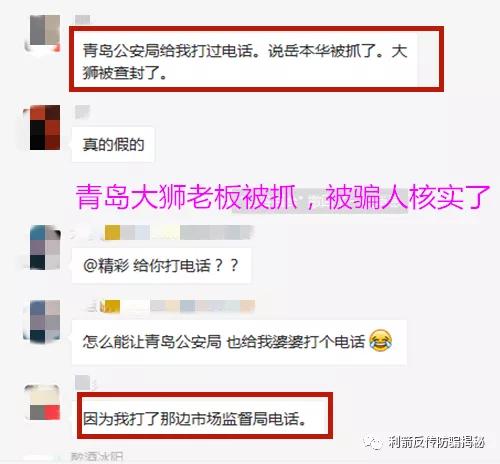This screenshot has height=464, width=500.
Task: Tap blurred nickname above the @精彩 message
Action: click(x=163, y=233)
